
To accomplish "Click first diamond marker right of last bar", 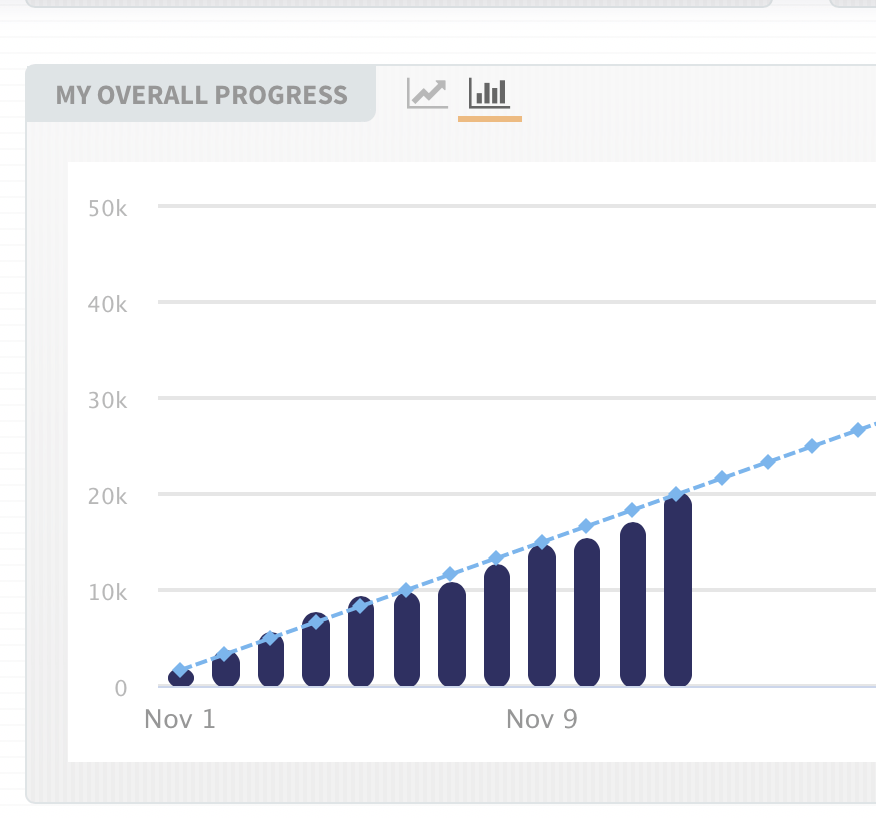I will [723, 478].
